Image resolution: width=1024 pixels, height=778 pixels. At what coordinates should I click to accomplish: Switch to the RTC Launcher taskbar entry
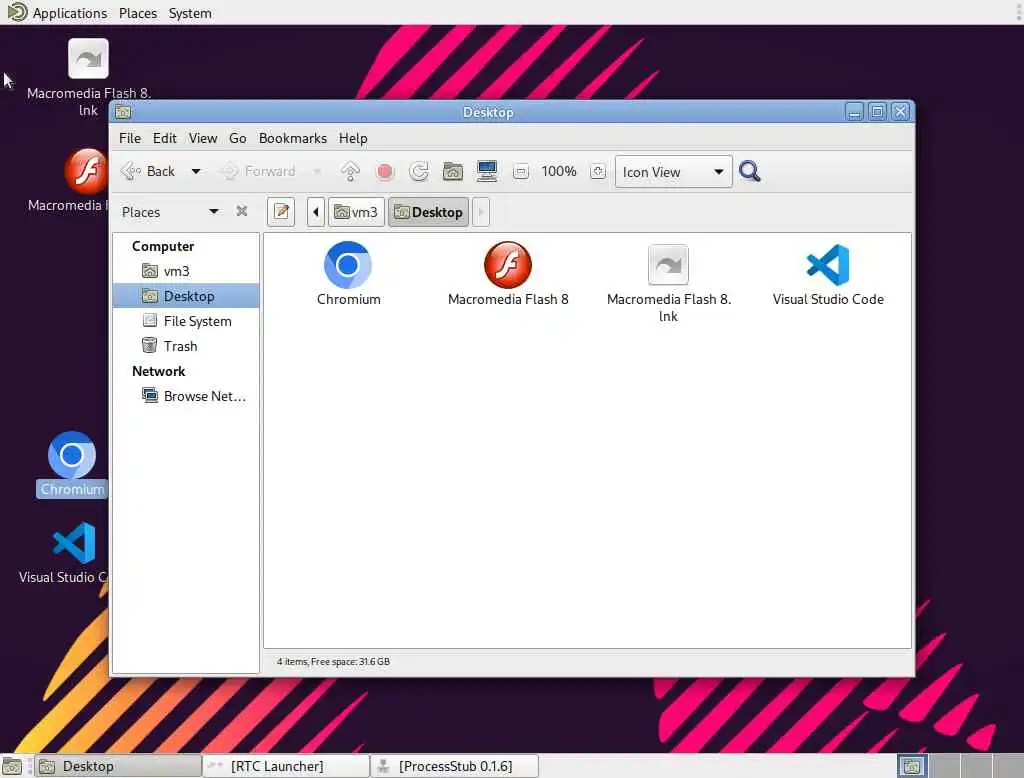286,766
